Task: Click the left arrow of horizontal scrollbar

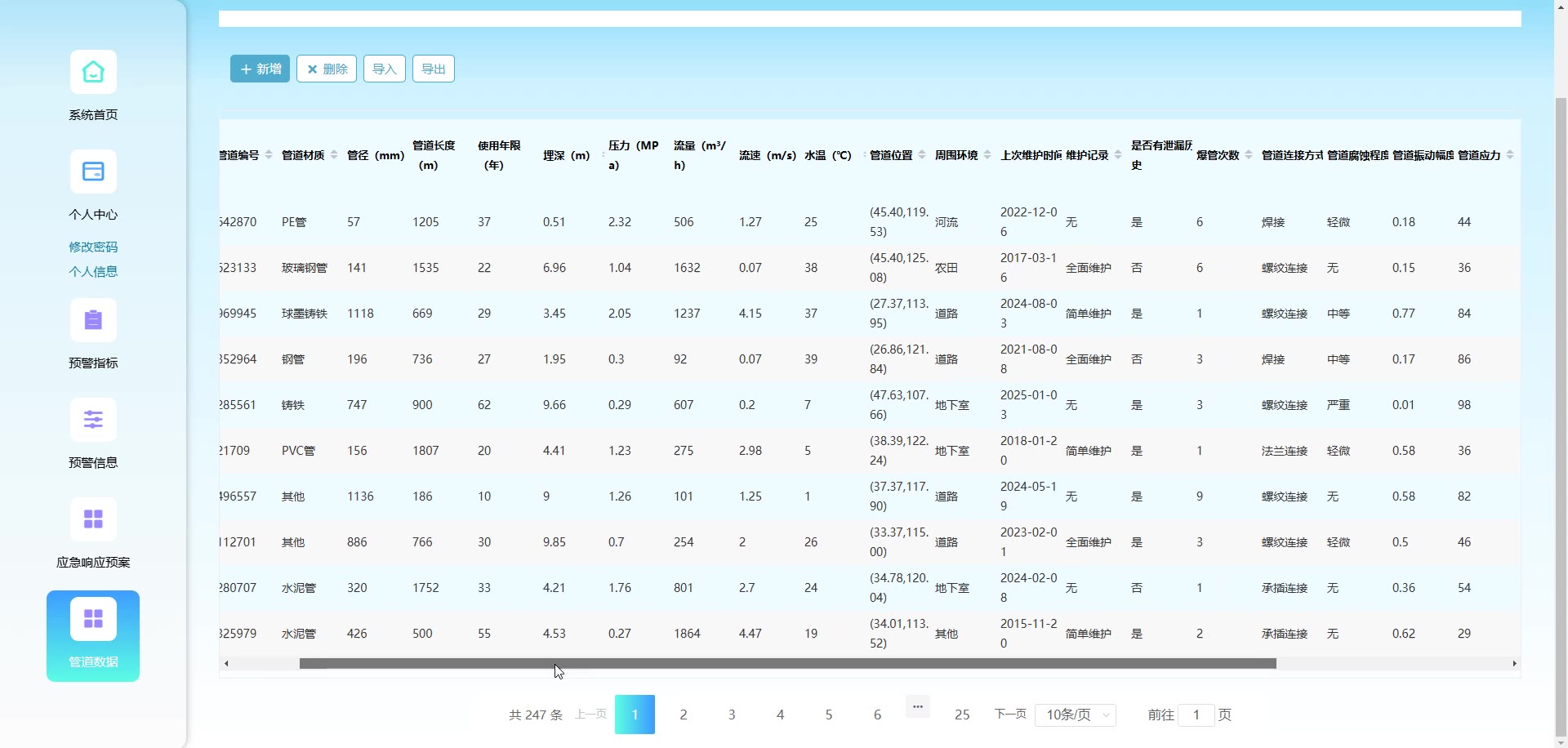Action: coord(226,664)
